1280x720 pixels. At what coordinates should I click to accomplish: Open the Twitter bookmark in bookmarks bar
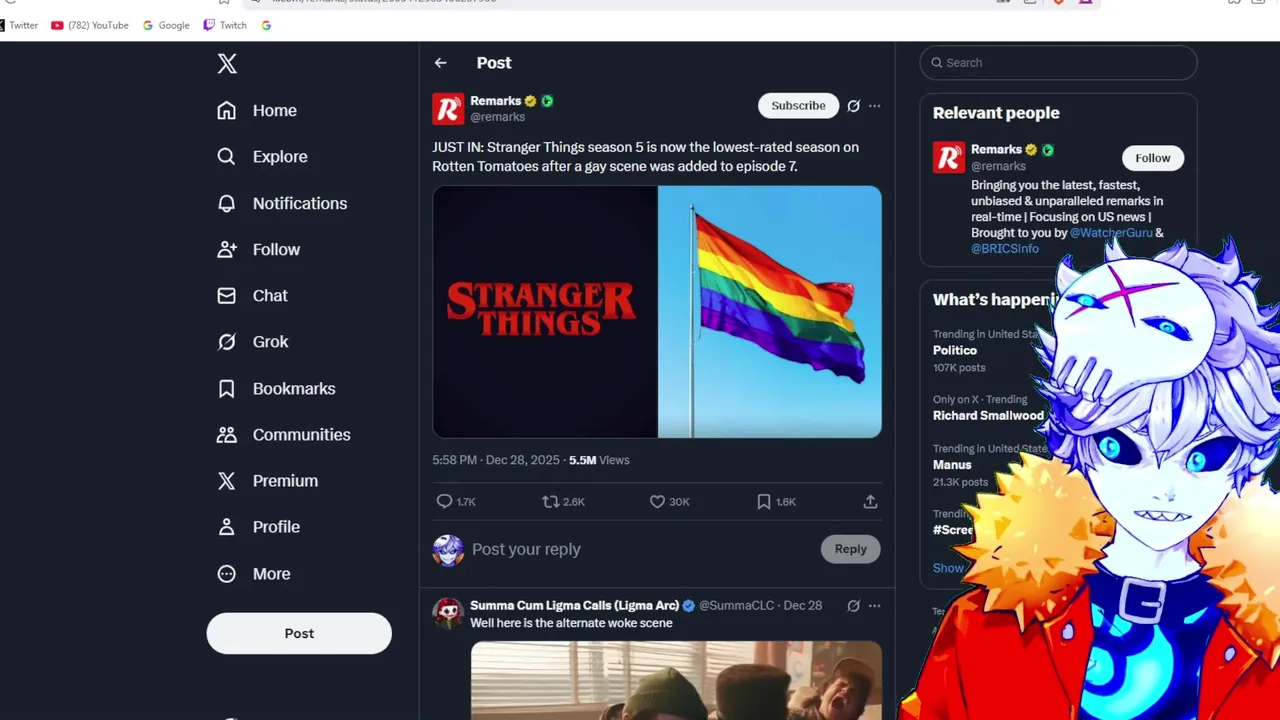coord(18,25)
